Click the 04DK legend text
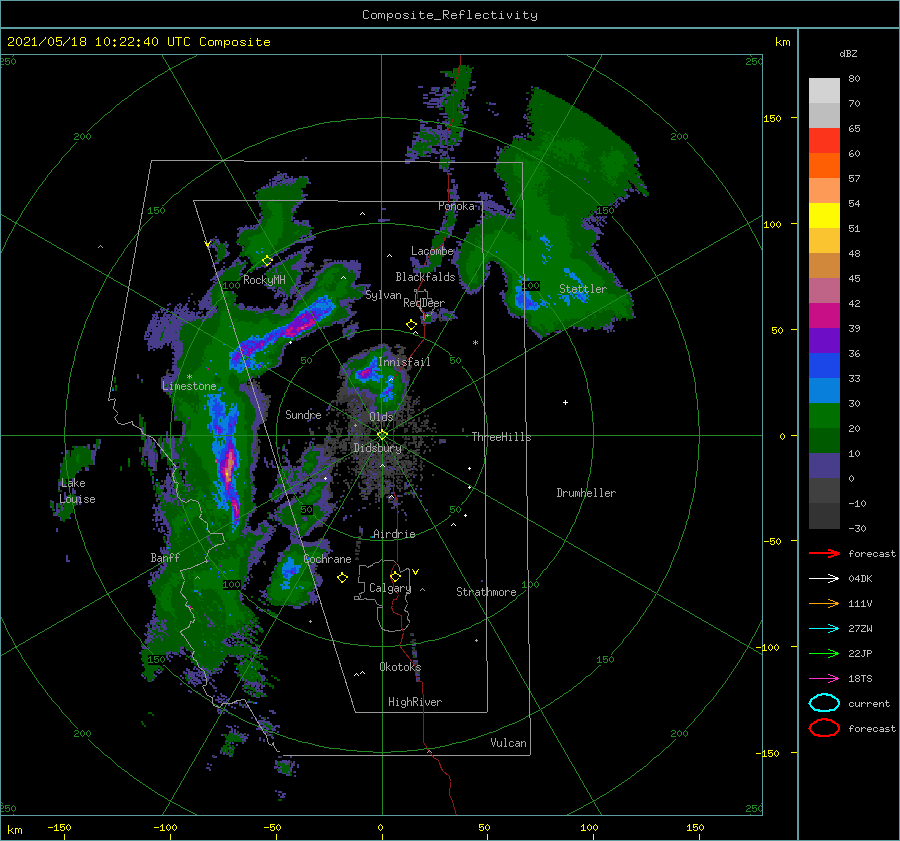The width and height of the screenshot is (900, 841). click(x=860, y=579)
